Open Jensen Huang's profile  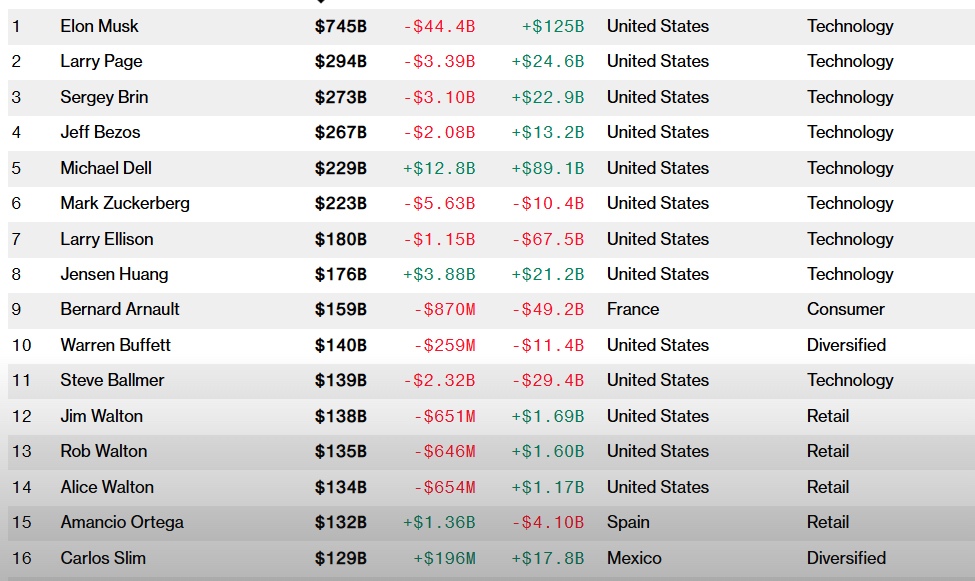pos(114,274)
